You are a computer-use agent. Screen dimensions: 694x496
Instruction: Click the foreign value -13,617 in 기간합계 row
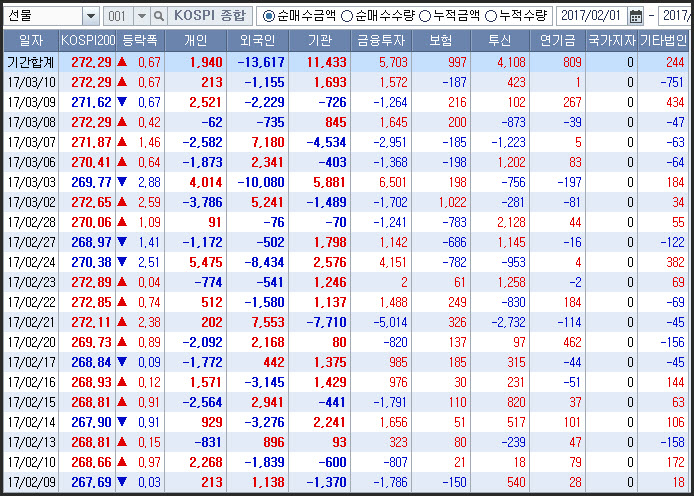pos(261,62)
